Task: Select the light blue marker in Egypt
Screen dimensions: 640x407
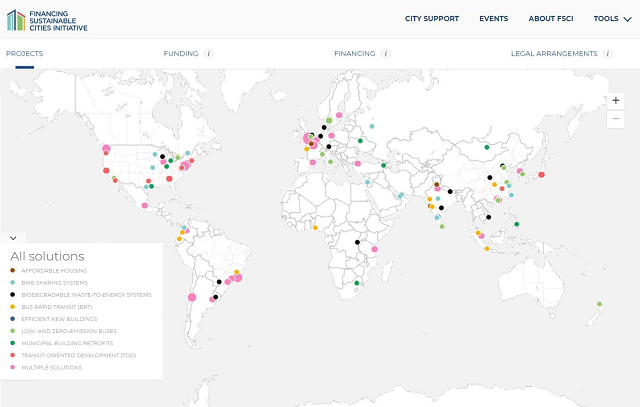Action: 367,182
